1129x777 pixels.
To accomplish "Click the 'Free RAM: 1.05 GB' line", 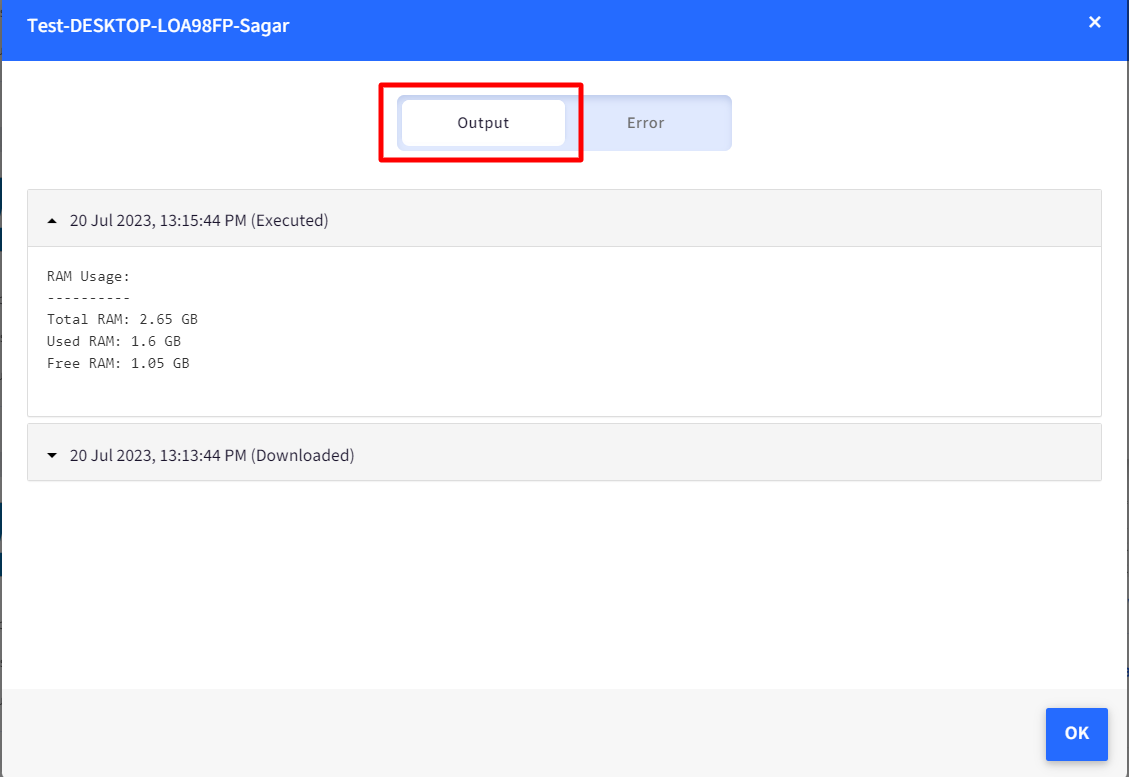I will [x=118, y=364].
